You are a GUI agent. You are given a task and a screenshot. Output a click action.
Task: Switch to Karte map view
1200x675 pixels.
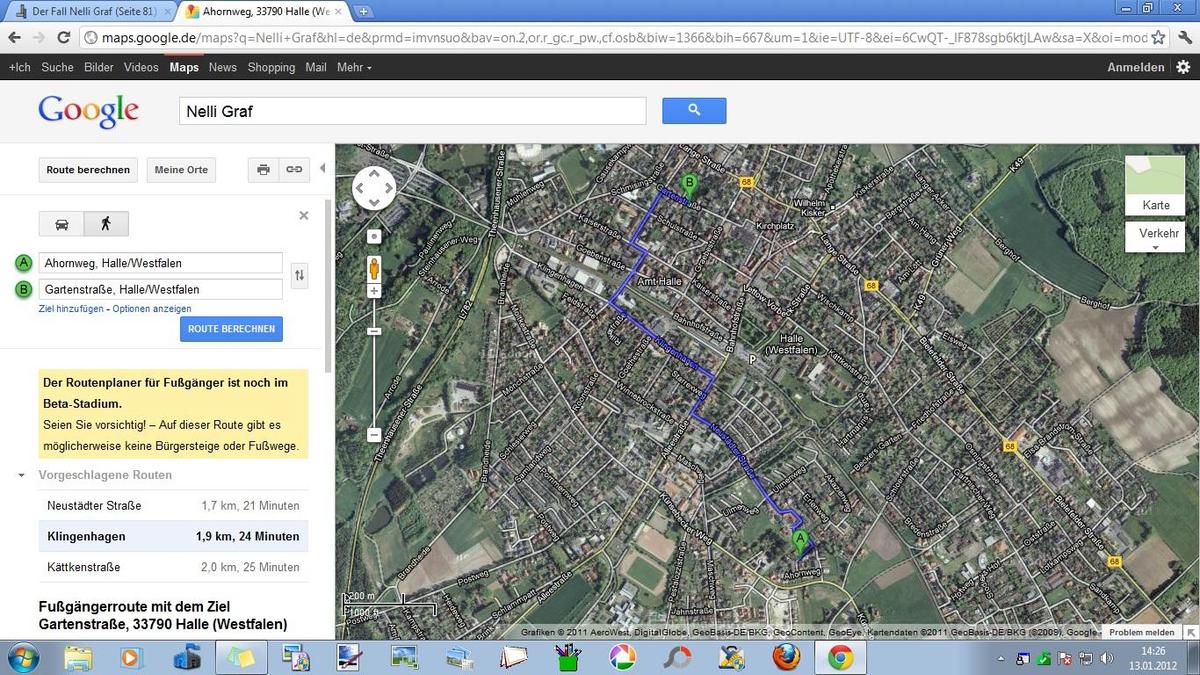1155,186
